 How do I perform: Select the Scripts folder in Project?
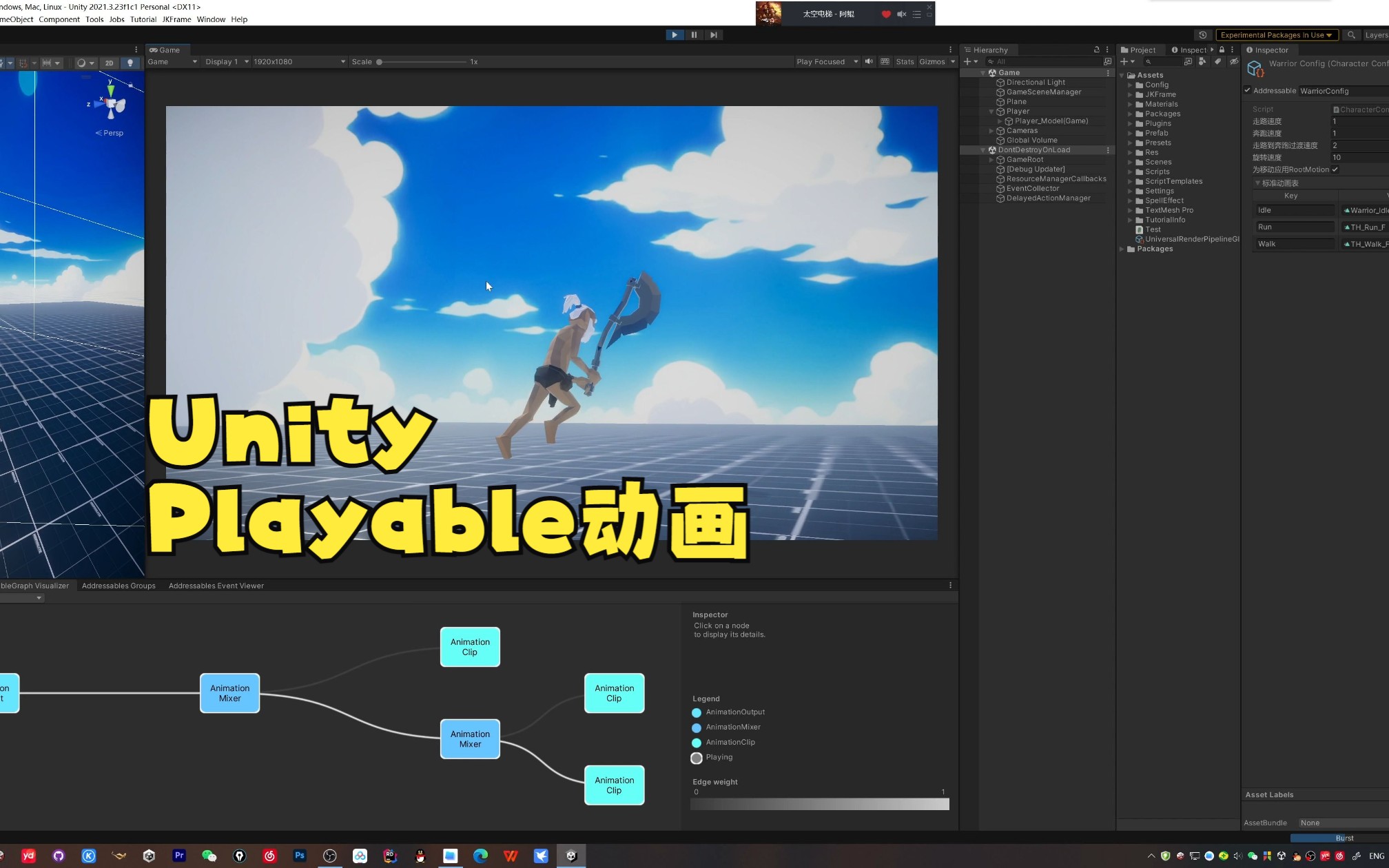tap(1157, 172)
